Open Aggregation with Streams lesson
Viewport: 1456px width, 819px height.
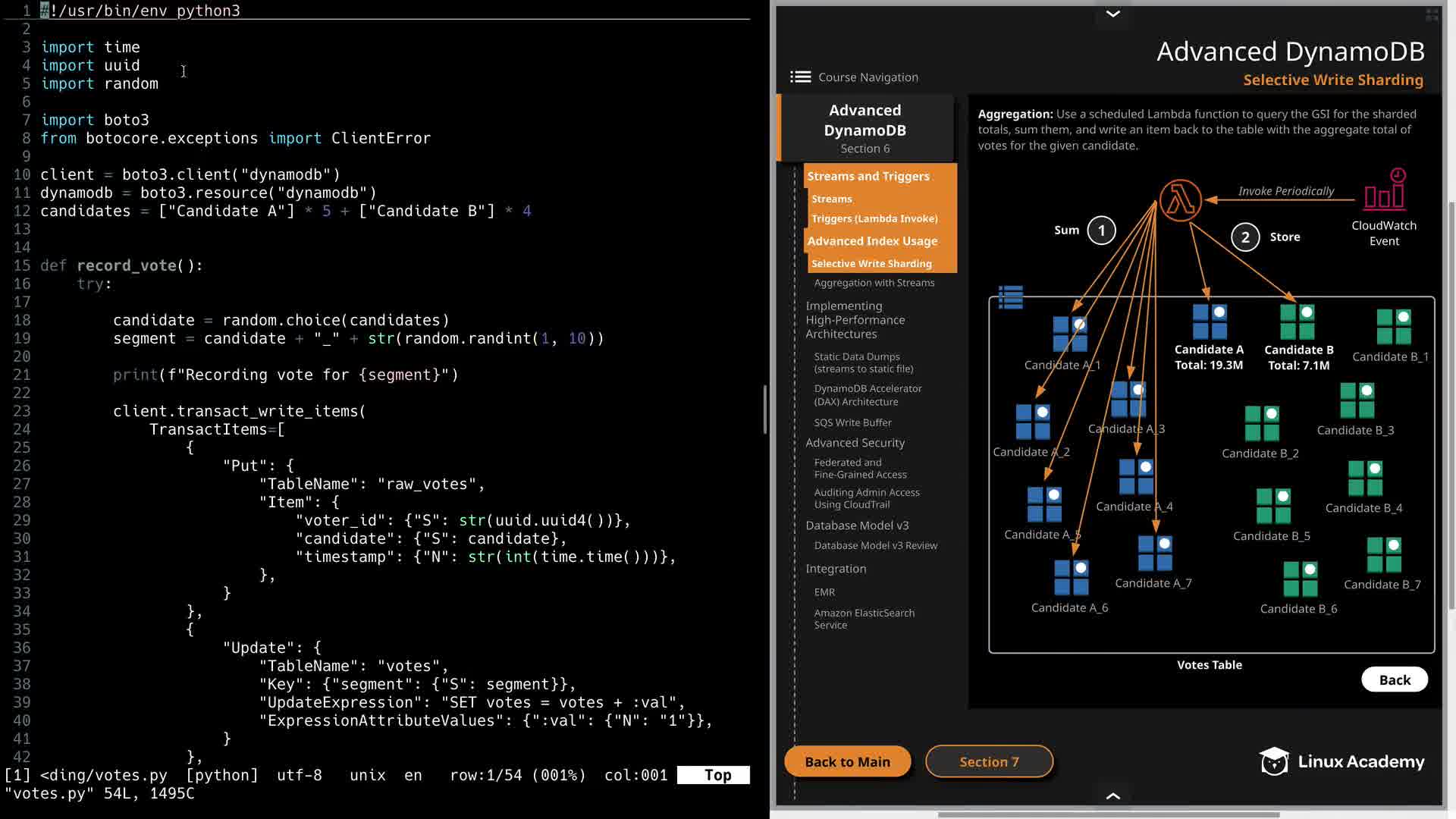874,283
